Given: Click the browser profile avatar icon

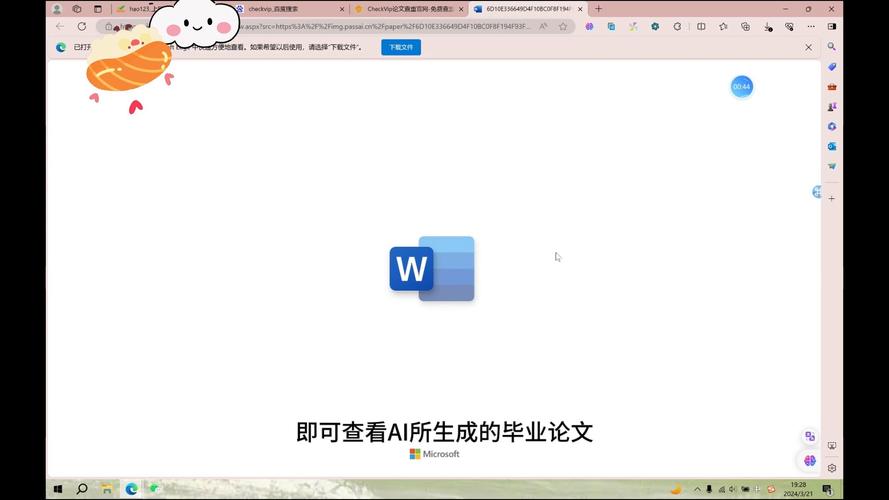Looking at the screenshot, I should click(57, 9).
